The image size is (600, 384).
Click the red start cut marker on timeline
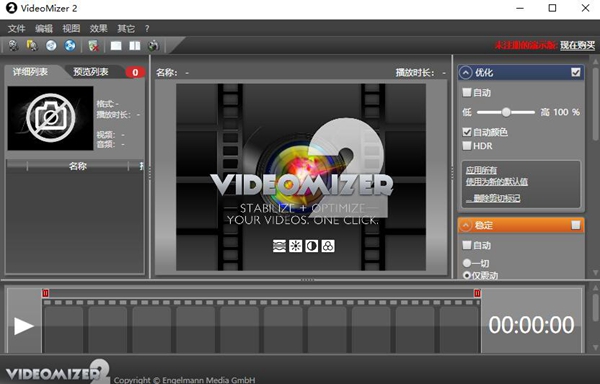click(45, 293)
